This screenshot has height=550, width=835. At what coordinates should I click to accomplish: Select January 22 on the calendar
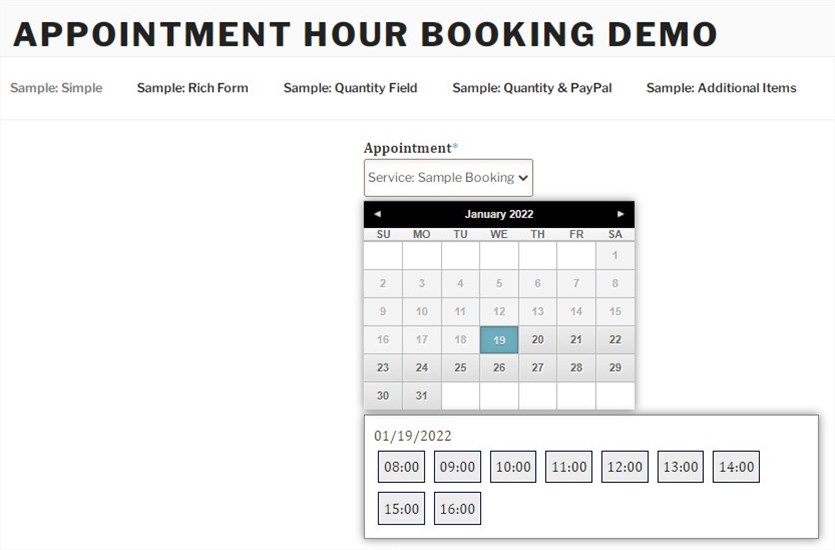[x=615, y=340]
